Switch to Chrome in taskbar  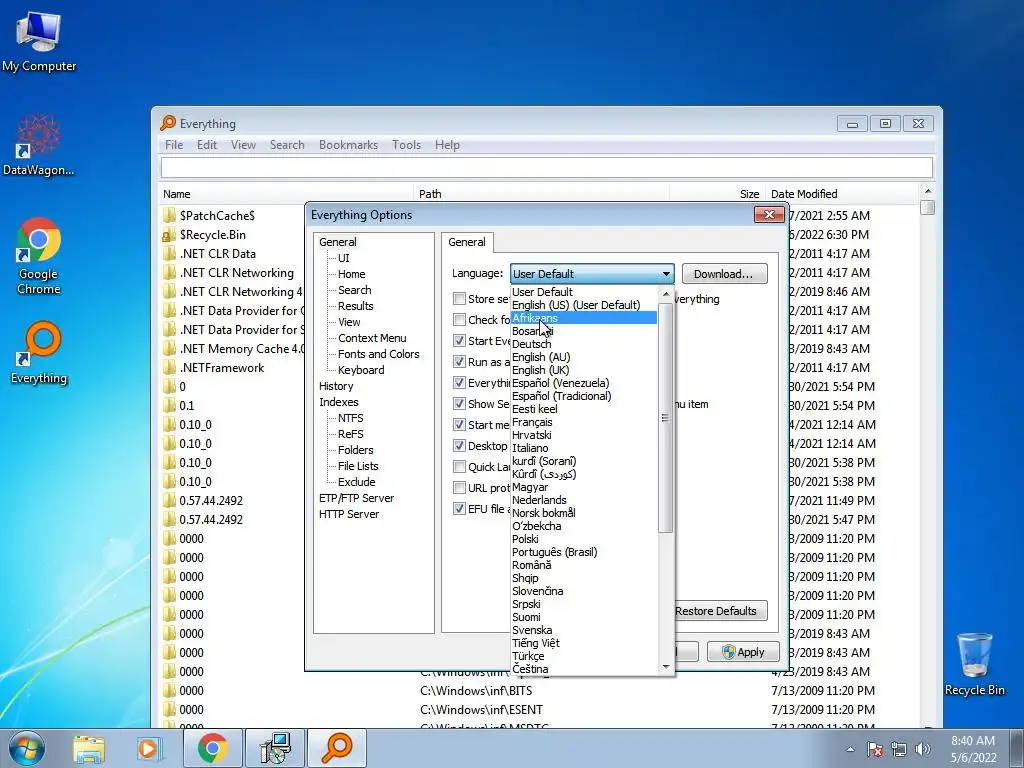[x=213, y=748]
